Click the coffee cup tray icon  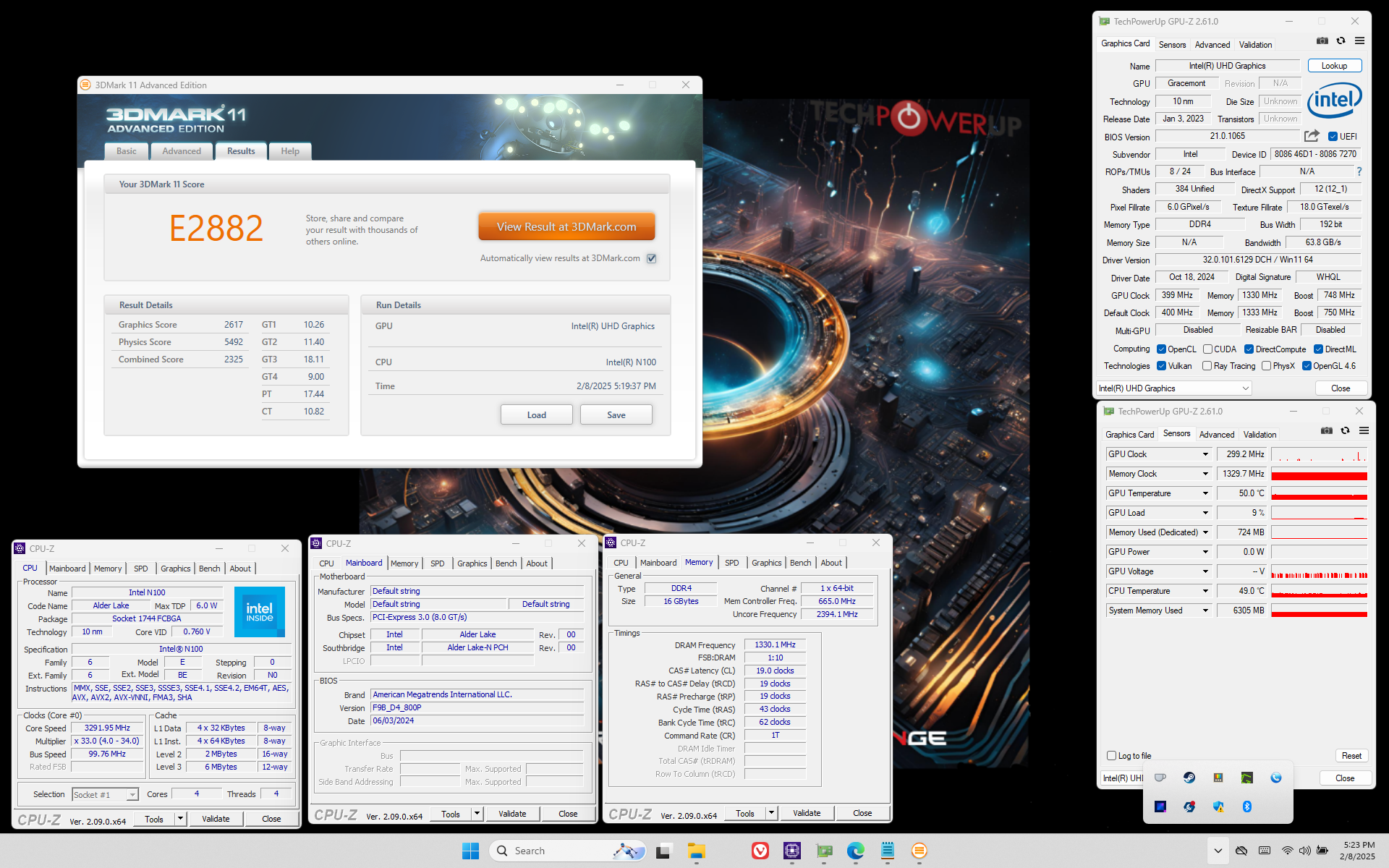pos(1160,778)
